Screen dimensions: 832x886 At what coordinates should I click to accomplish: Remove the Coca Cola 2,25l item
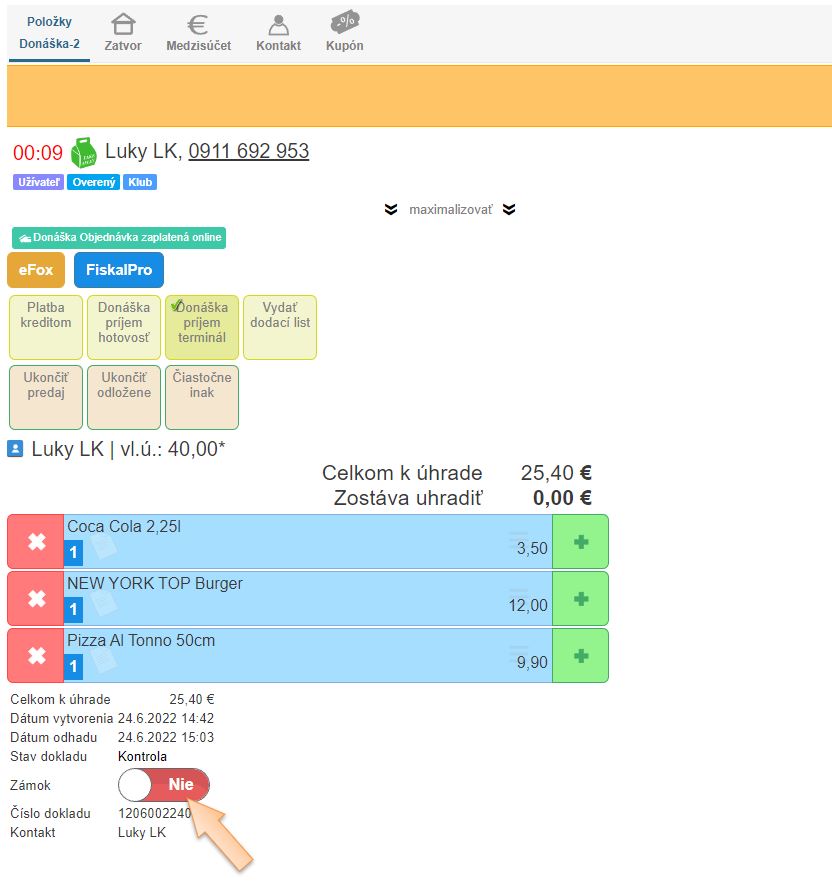tap(36, 542)
